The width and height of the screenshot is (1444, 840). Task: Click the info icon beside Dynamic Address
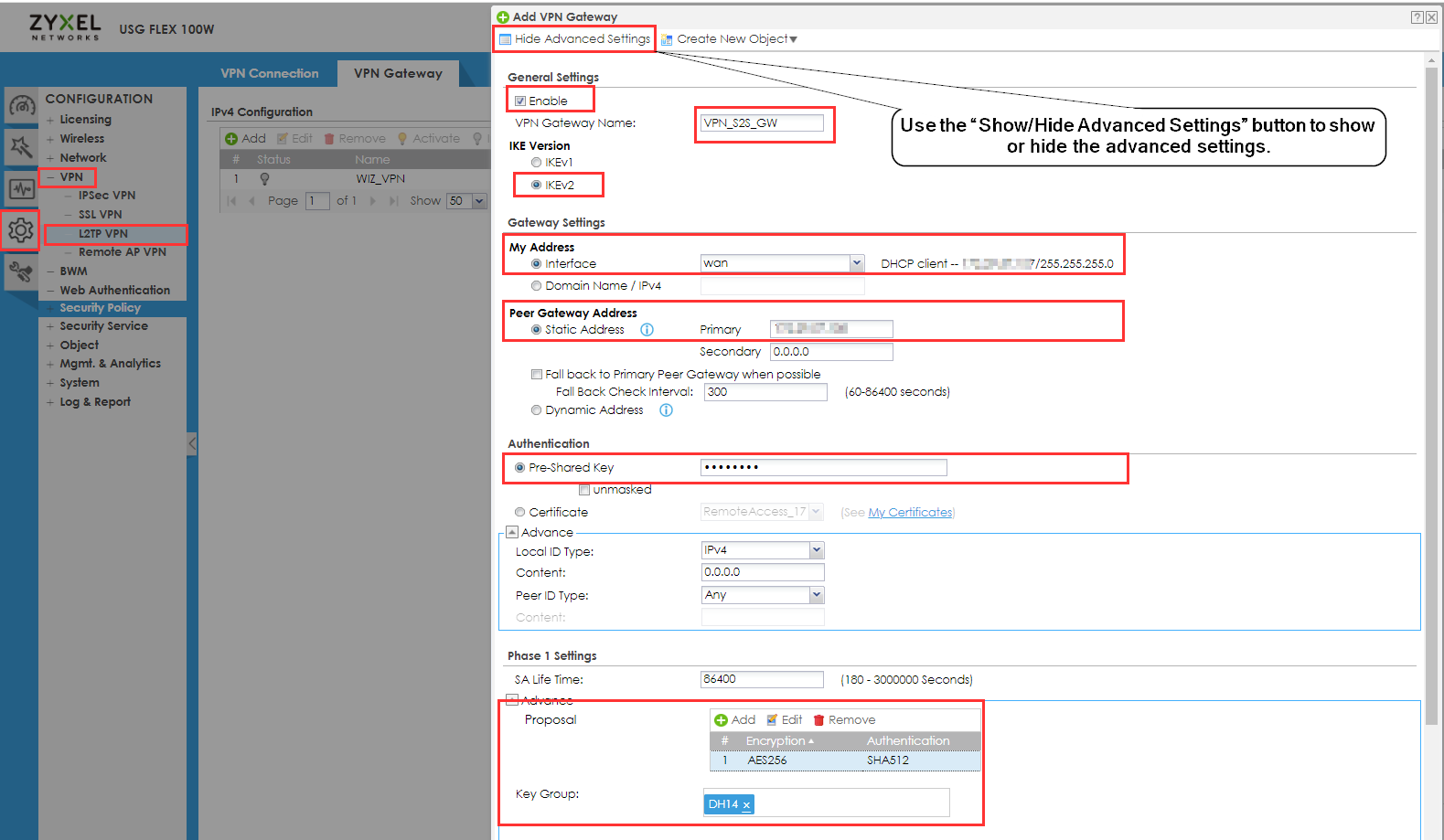tap(666, 410)
